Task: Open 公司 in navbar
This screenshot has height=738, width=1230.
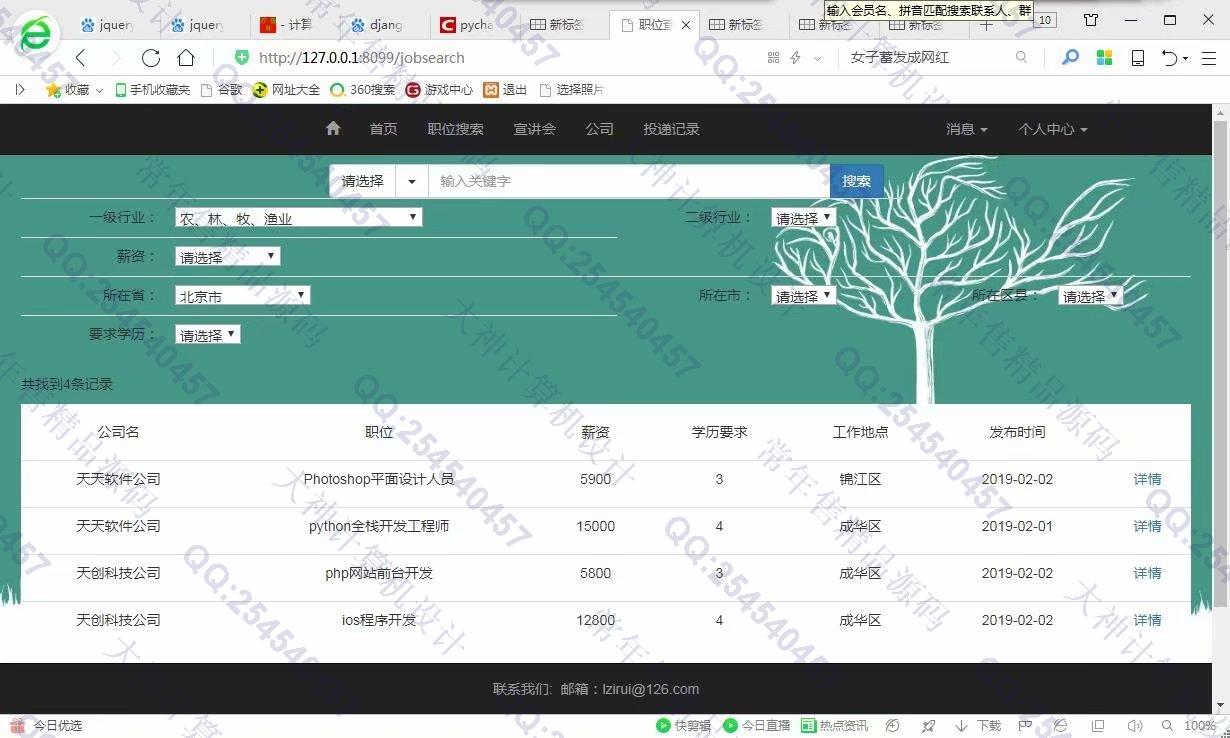Action: click(x=599, y=129)
